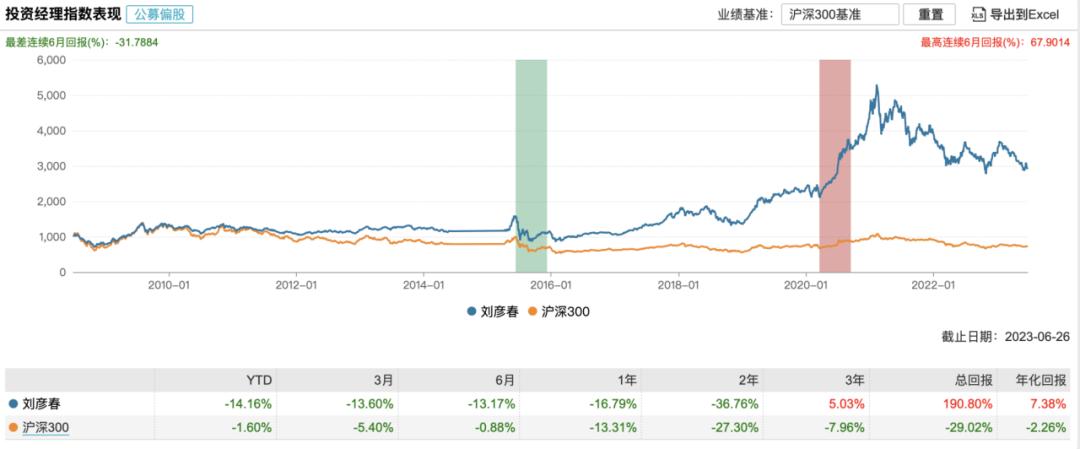This screenshot has width=1080, height=449.
Task: Open the 沪深300基准 benchmark dropdown
Action: (x=840, y=14)
